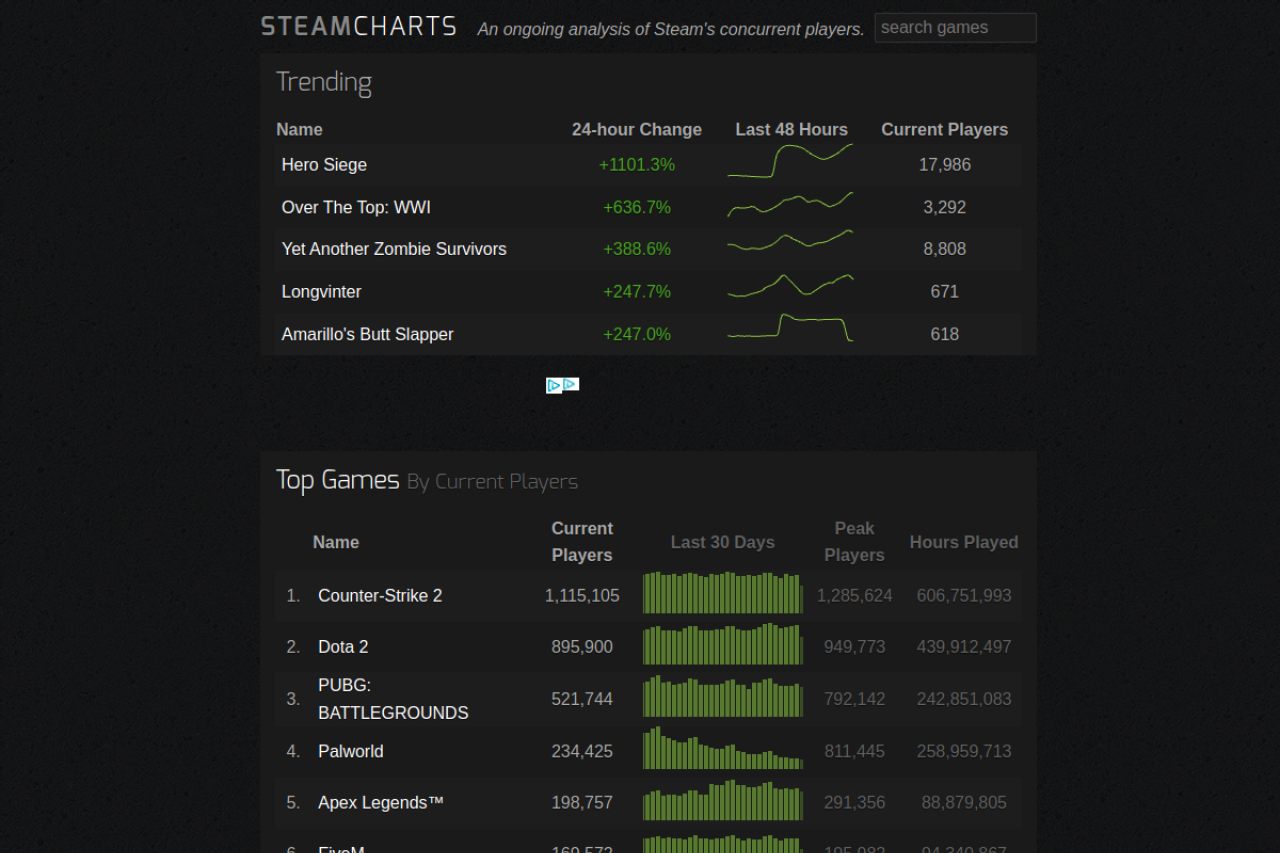
Task: Click the Dota 2 30-day bar chart
Action: pyautogui.click(x=723, y=644)
